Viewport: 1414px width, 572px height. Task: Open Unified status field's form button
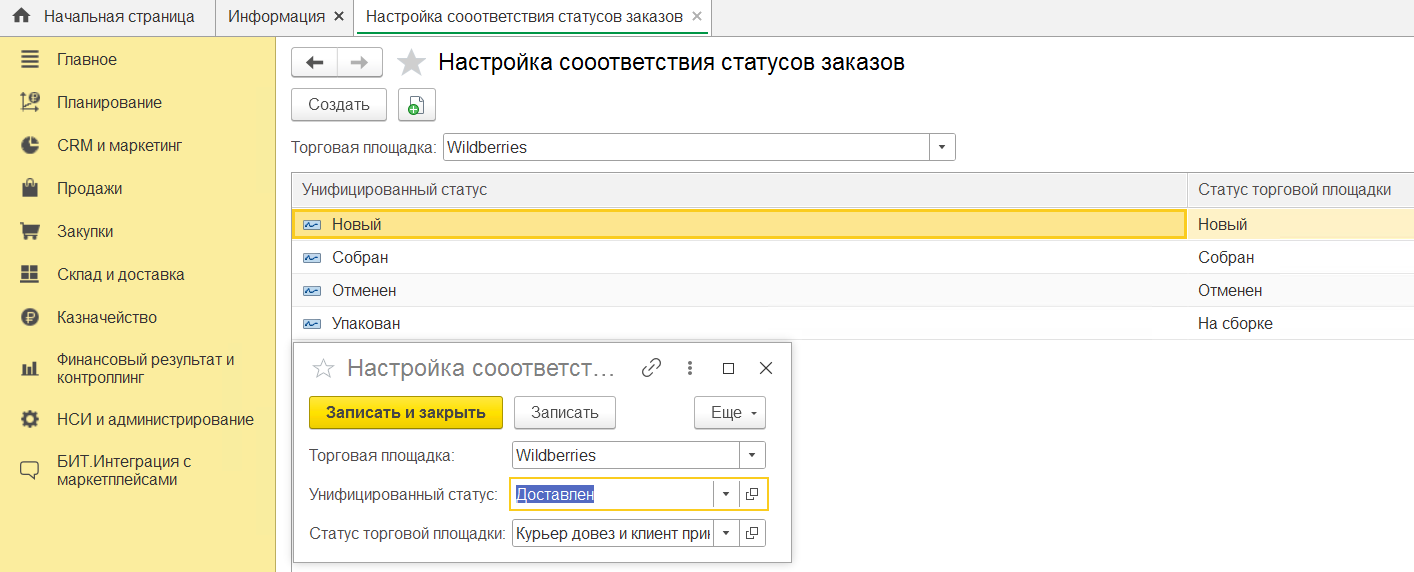pos(752,494)
